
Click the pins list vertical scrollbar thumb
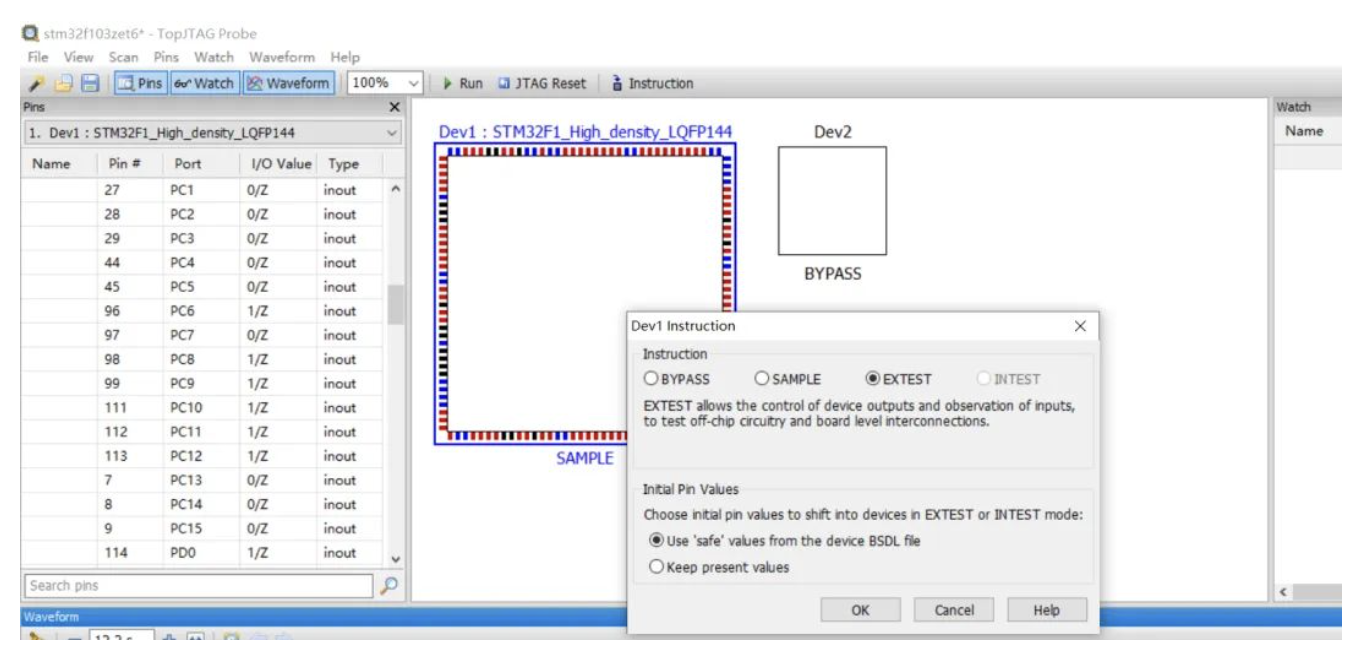395,305
